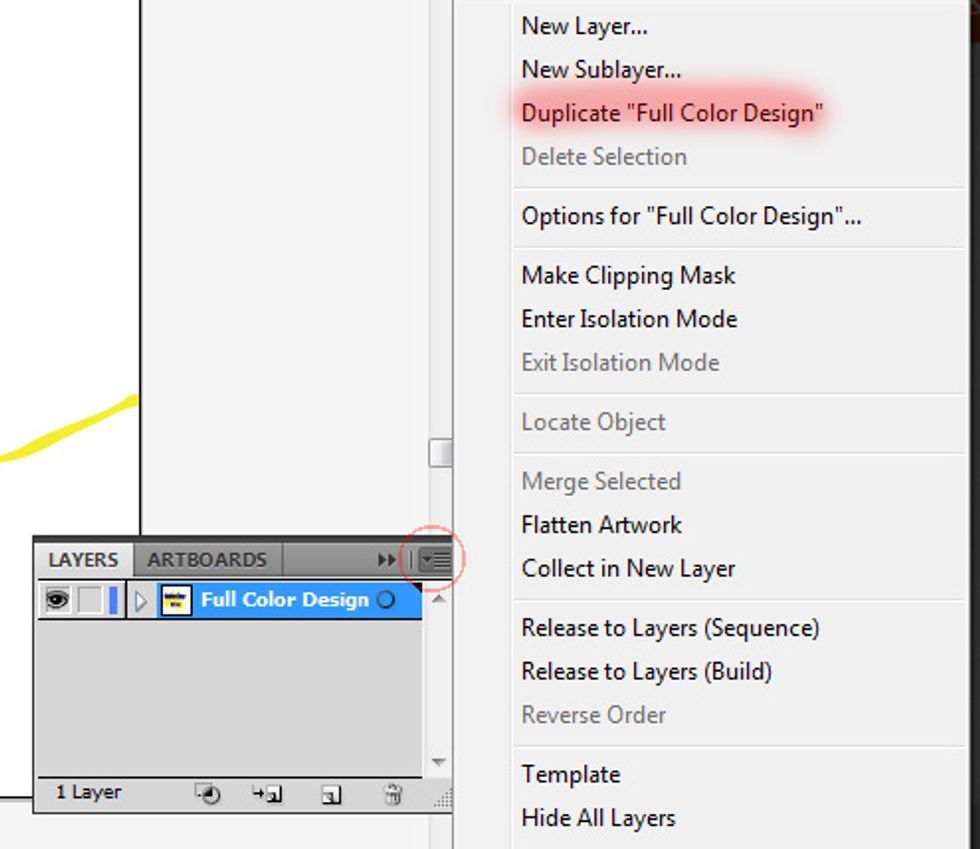Click the Delete Selection trash icon

click(392, 793)
